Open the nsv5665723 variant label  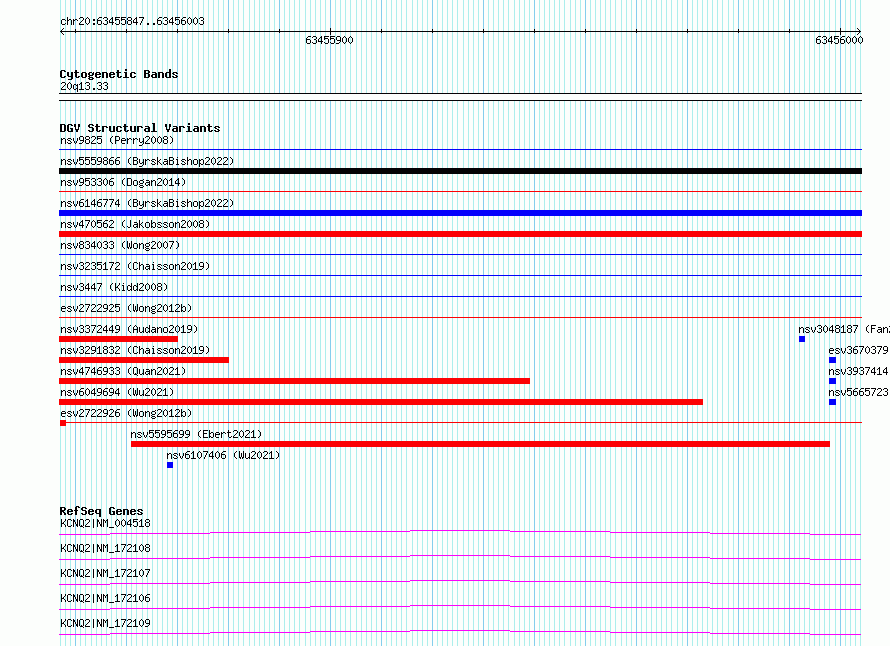[x=858, y=392]
